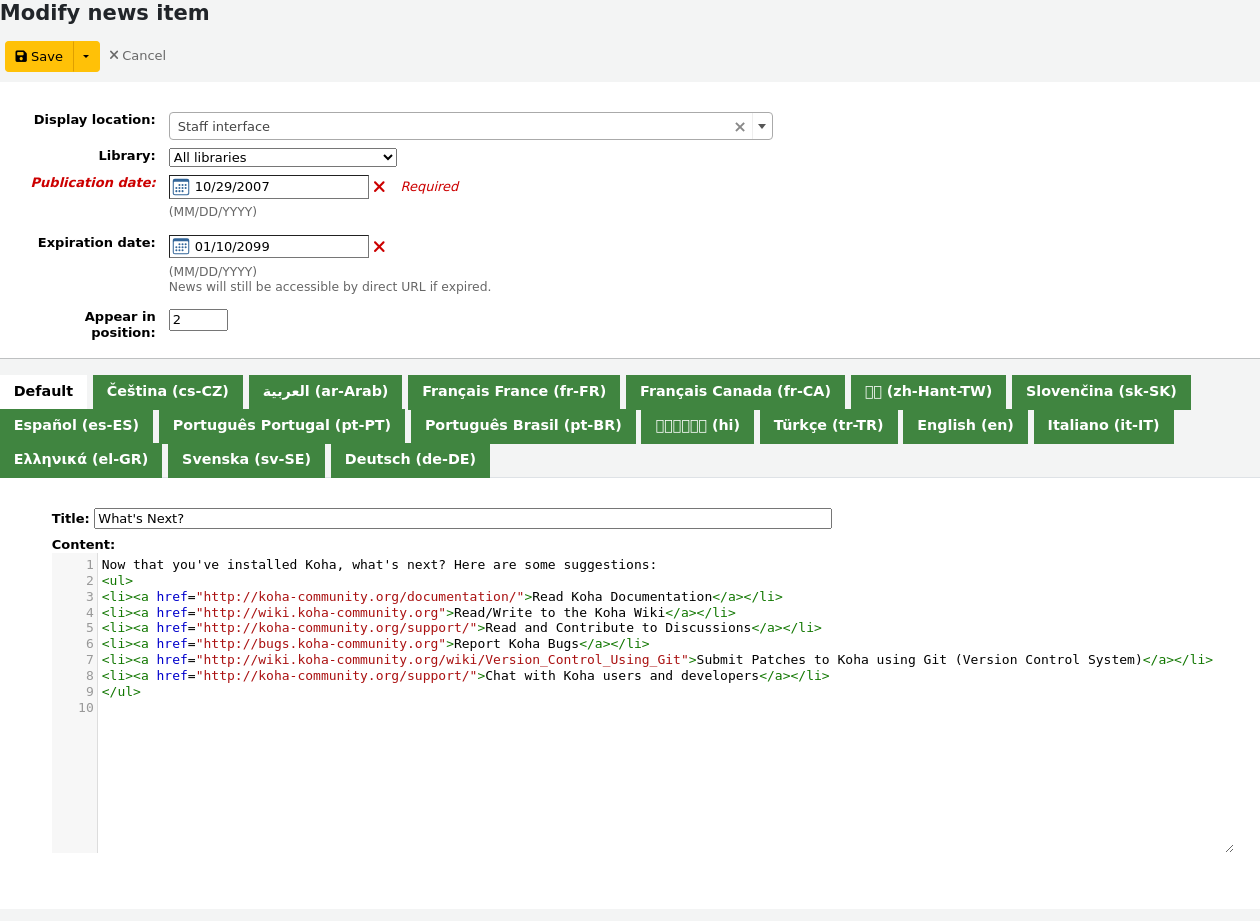The height and width of the screenshot is (921, 1260).
Task: Click the Cancel link
Action: 137,56
